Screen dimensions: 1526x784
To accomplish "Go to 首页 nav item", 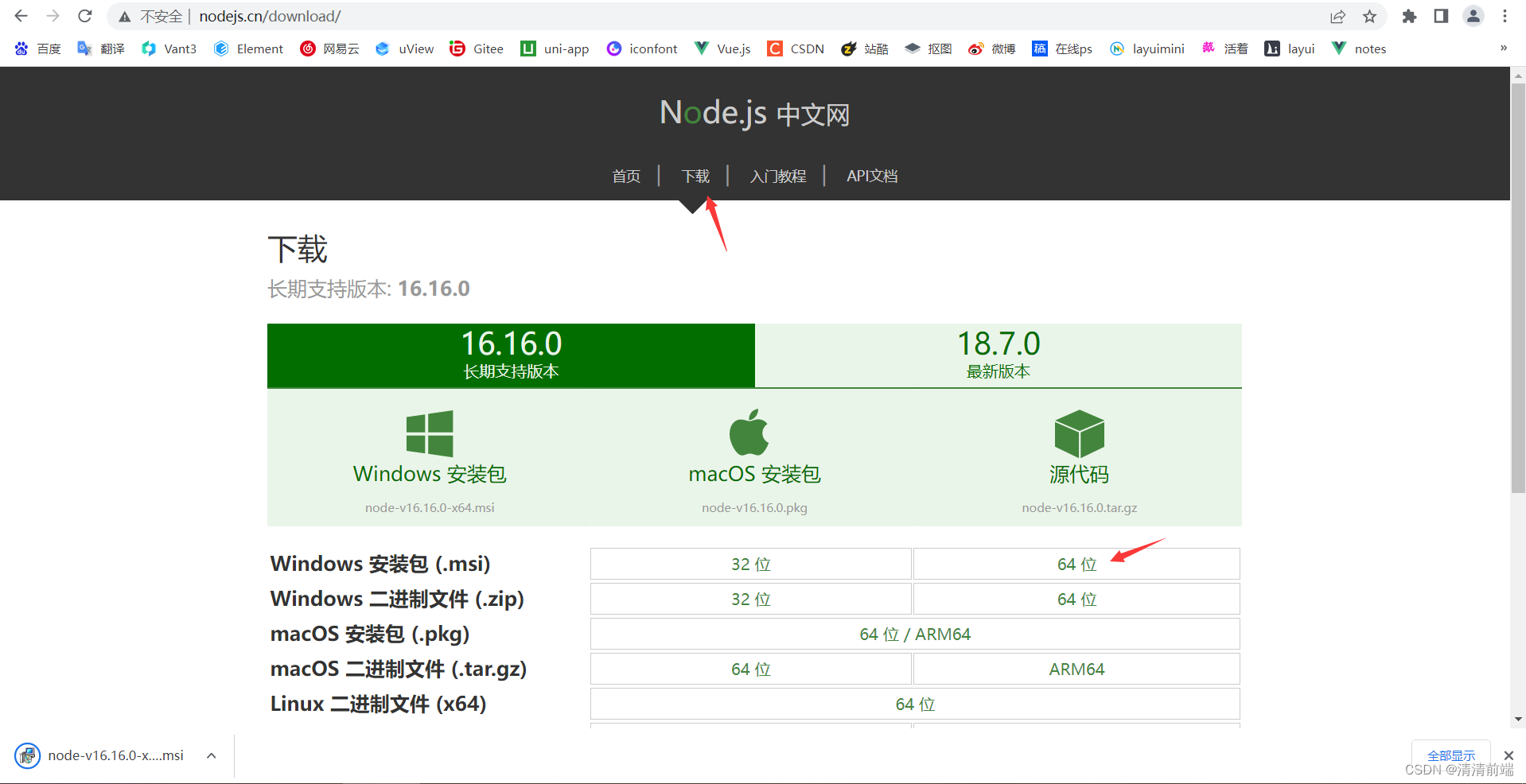I will [x=626, y=176].
